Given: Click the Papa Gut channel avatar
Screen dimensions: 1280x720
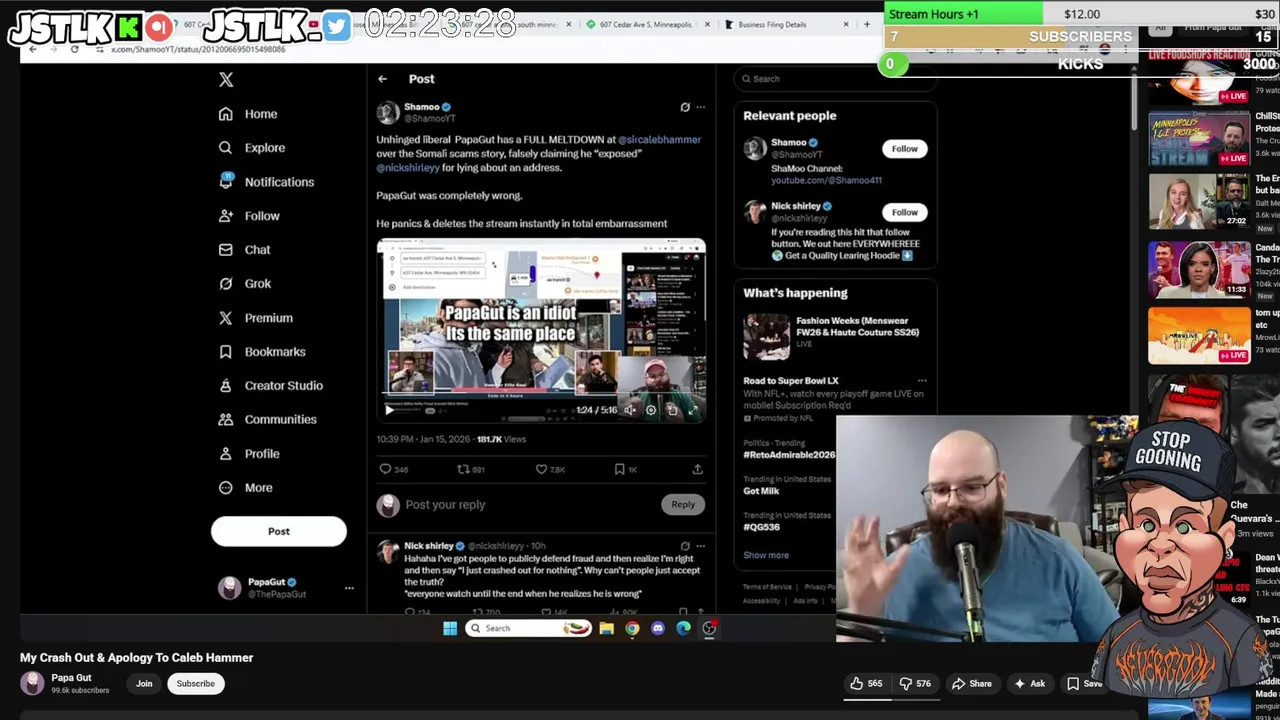Looking at the screenshot, I should click(x=33, y=683).
